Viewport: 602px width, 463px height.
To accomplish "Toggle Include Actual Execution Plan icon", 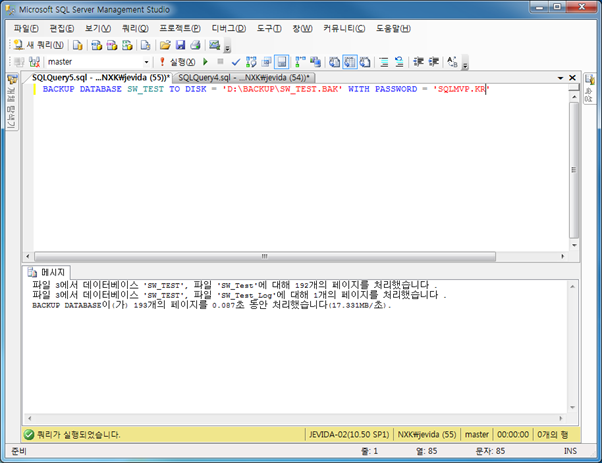I will (300, 62).
